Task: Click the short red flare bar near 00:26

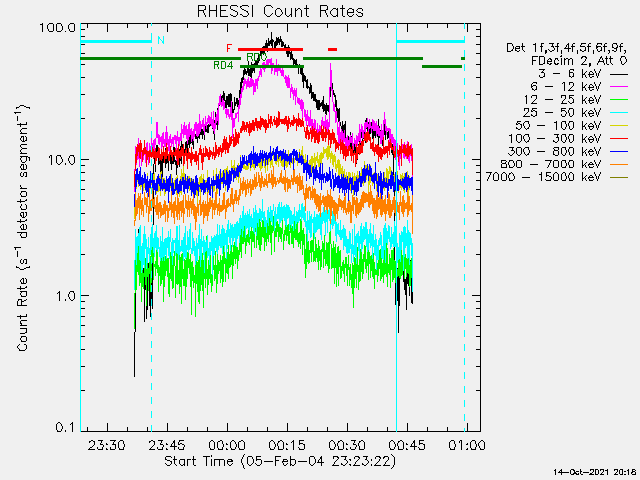Action: point(333,49)
